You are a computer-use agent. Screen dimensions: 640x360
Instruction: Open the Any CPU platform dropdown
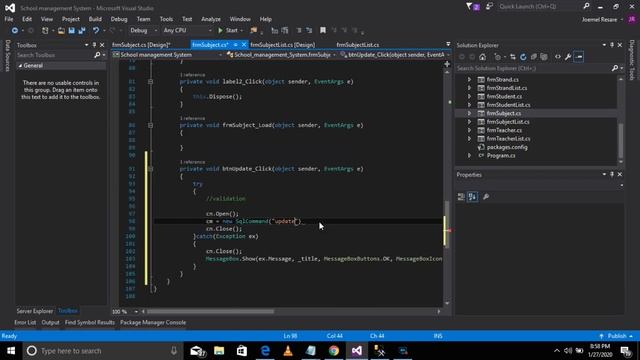point(187,30)
